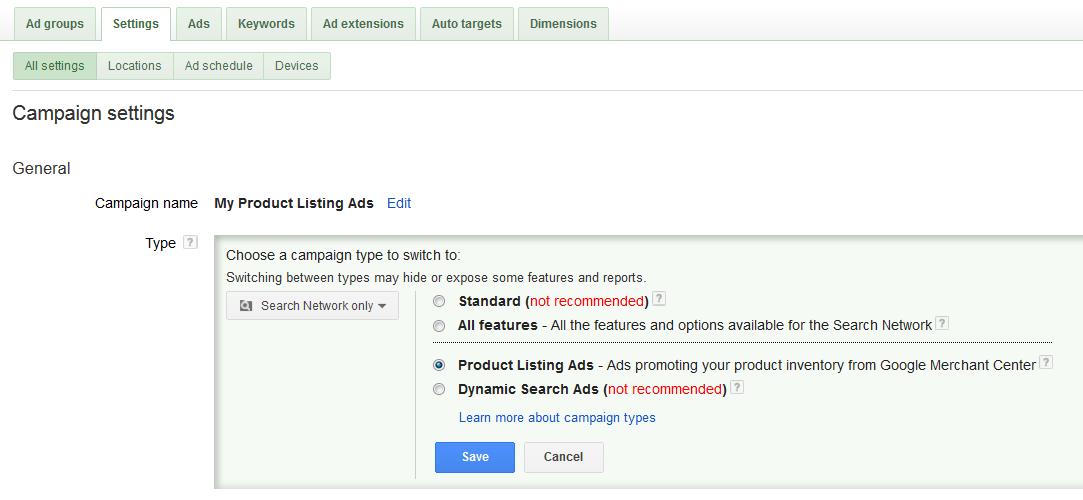1083x500 pixels.
Task: Click the Search Network magnifier icon
Action: tap(246, 306)
